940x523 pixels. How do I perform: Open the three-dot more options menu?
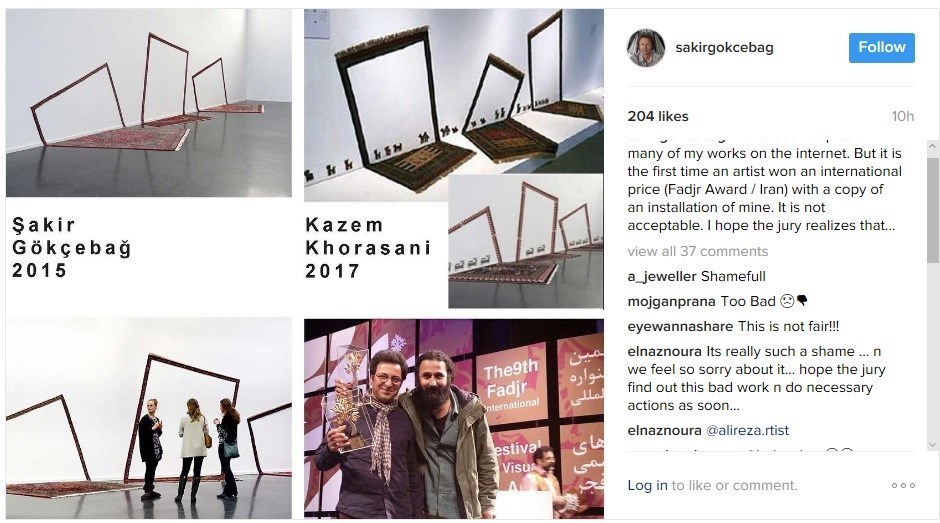click(903, 485)
